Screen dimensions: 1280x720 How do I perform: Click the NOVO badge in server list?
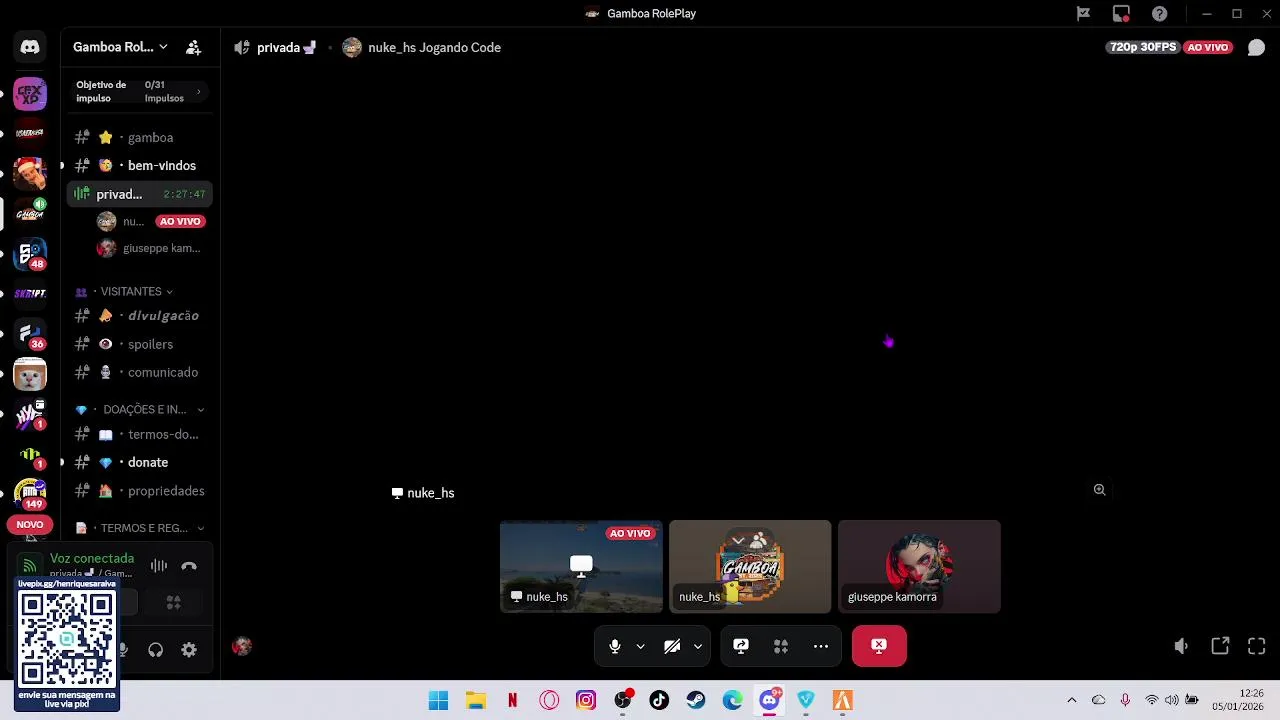30,524
